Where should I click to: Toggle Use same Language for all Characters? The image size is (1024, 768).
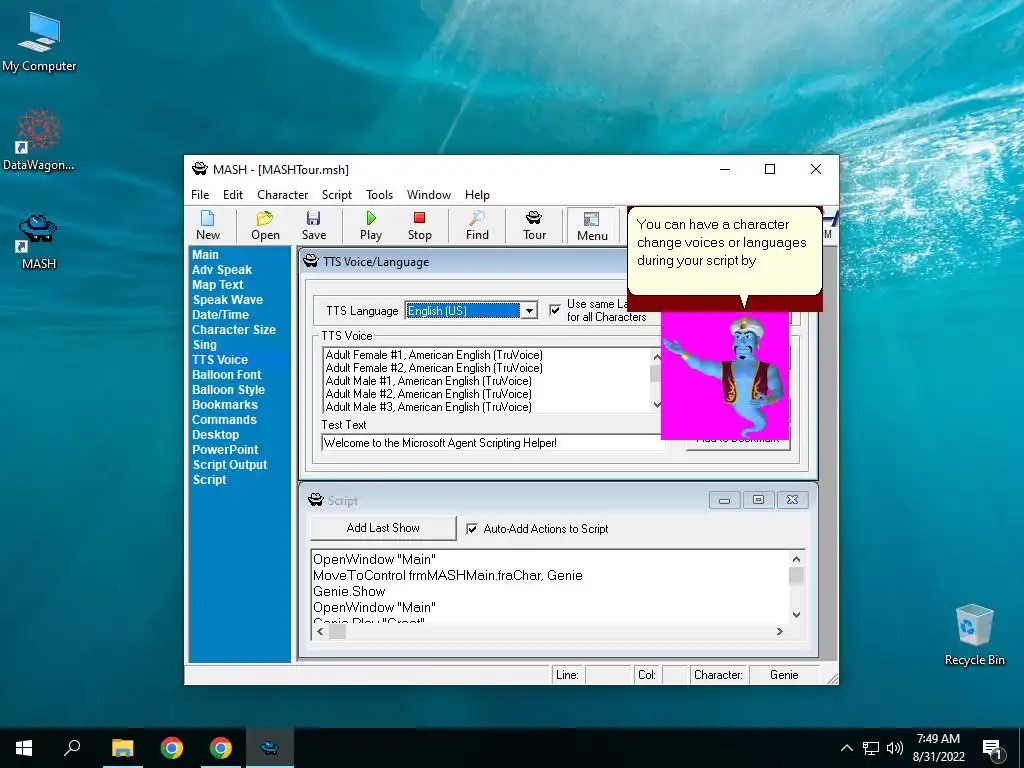click(x=555, y=310)
